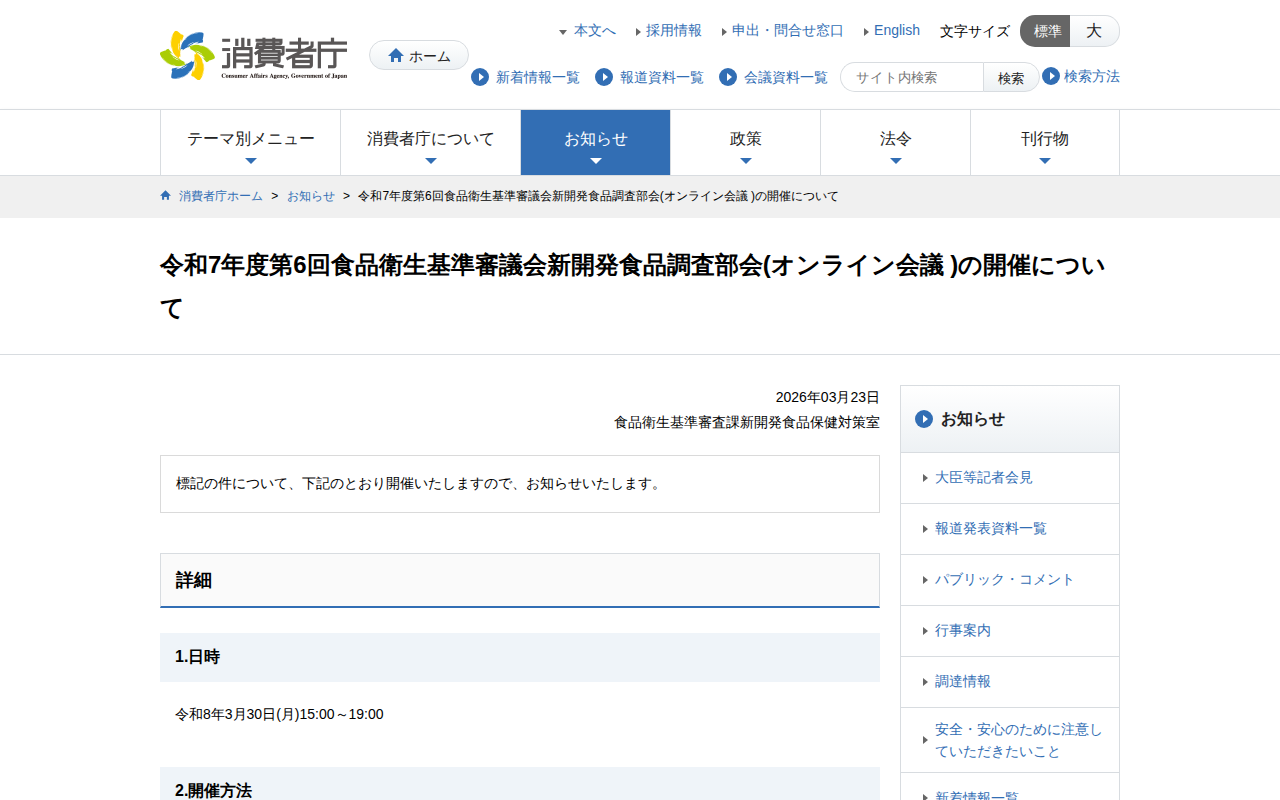Open sidebar 報道発表資料一覧 item
Viewport: 1280px width, 800px height.
click(x=1010, y=529)
